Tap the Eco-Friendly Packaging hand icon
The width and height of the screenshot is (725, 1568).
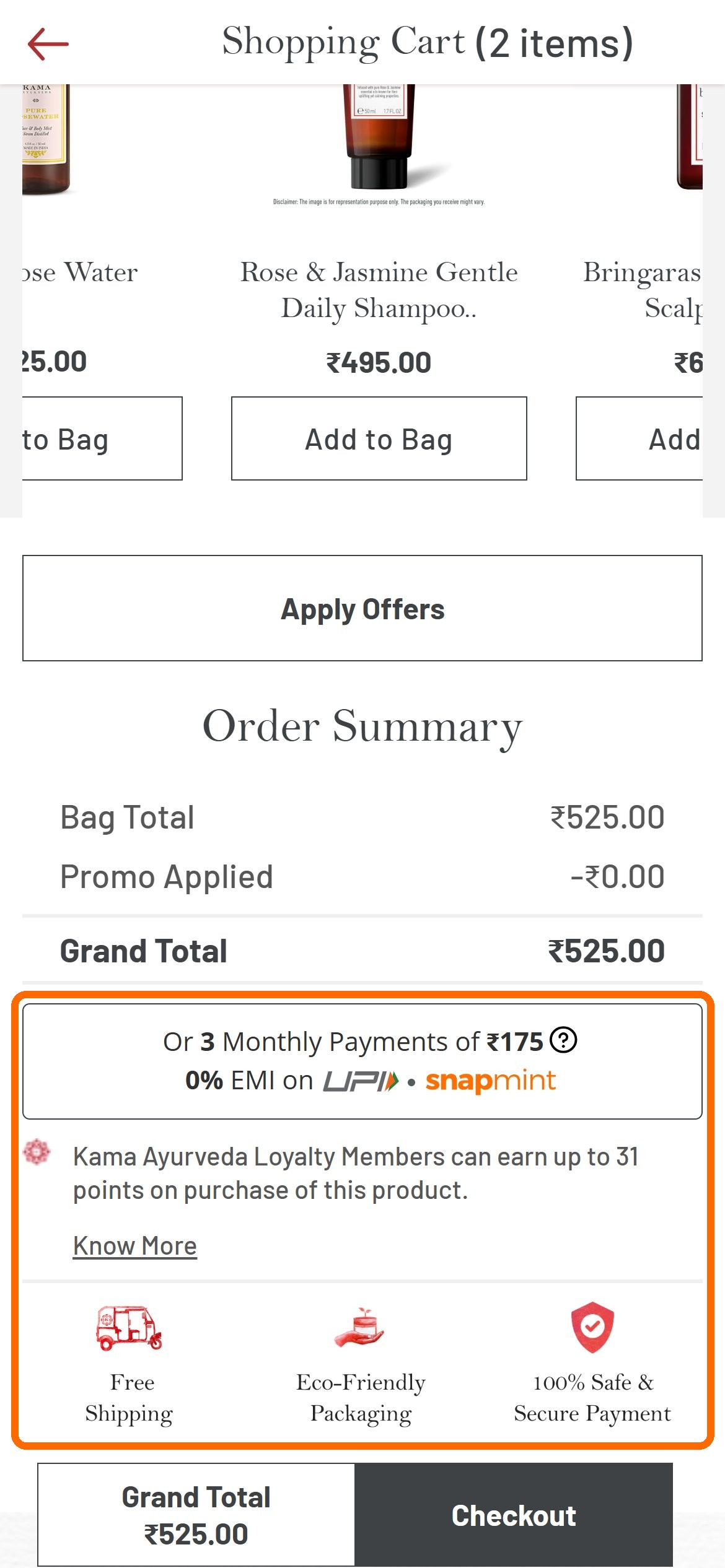[360, 1328]
